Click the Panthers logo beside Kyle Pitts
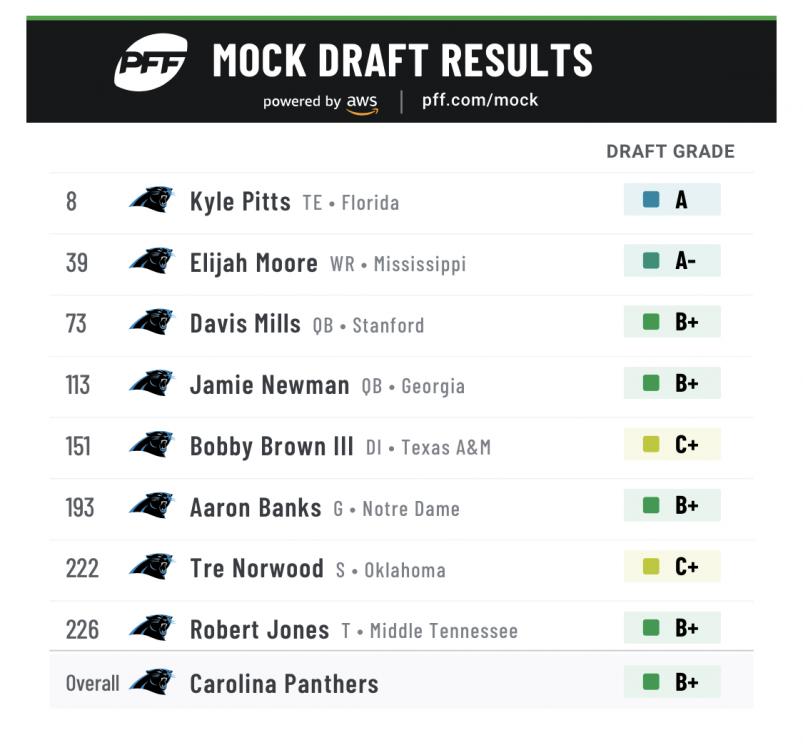The width and height of the screenshot is (803, 750). point(151,200)
